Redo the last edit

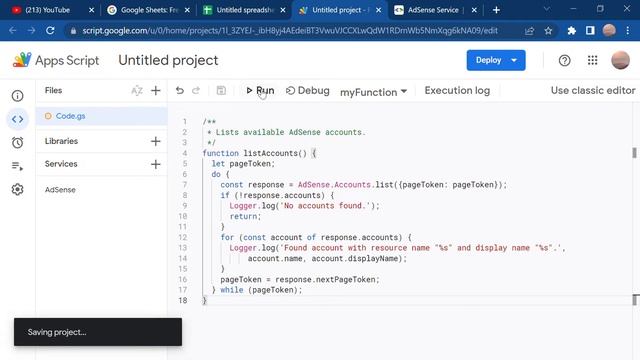(x=196, y=91)
